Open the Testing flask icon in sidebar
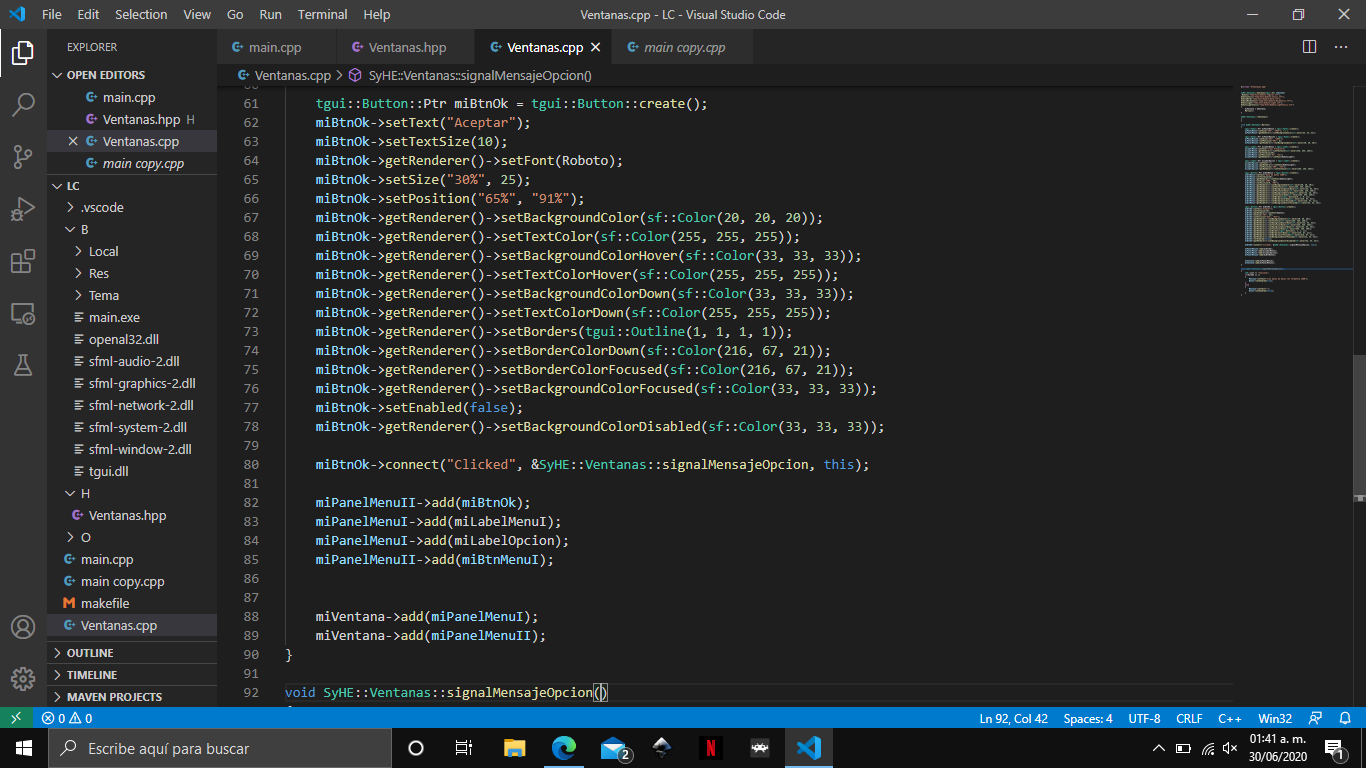The image size is (1366, 768). pos(21,366)
